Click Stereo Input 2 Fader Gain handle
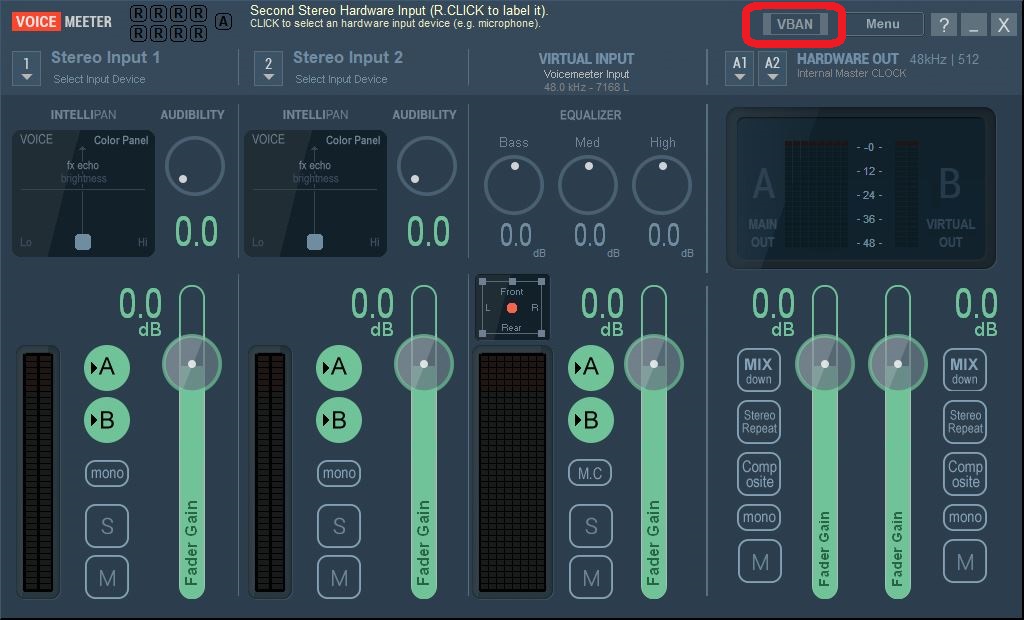1024x620 pixels. (424, 364)
